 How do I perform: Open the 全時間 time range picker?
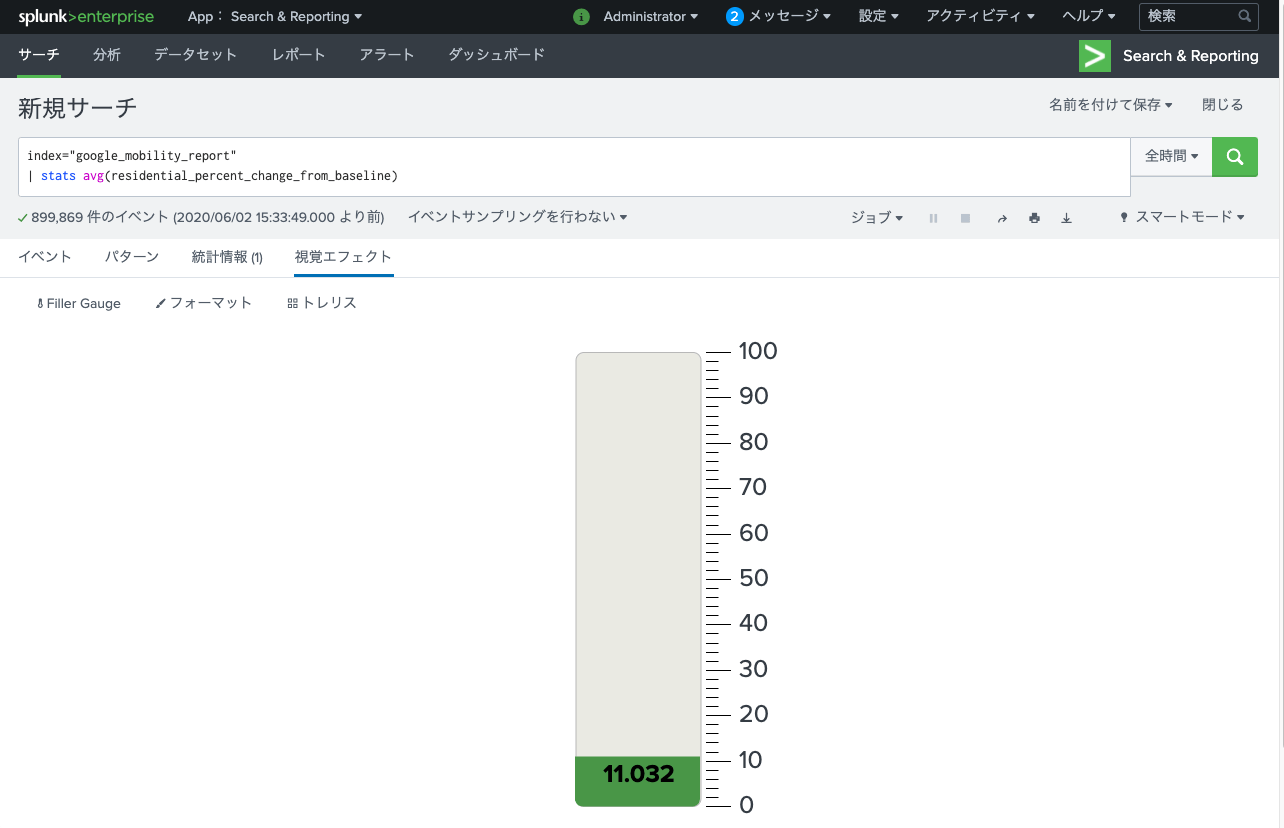[1170, 157]
